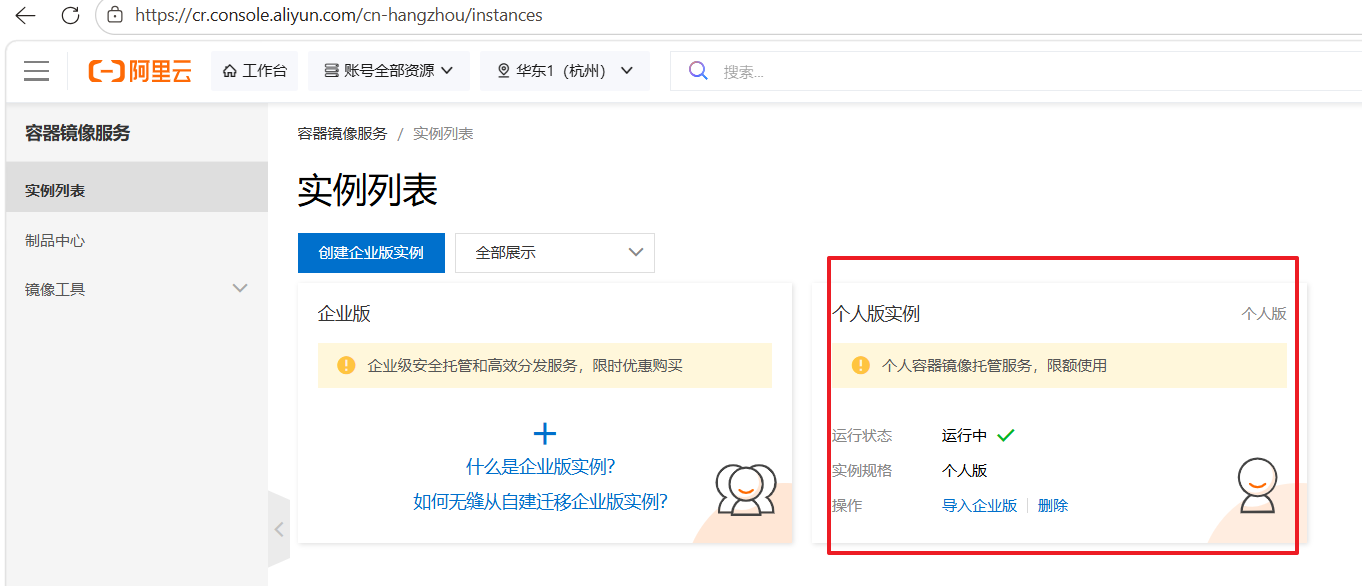Click the 个人版 tag on the card's right
1362x586 pixels.
pyautogui.click(x=1264, y=314)
